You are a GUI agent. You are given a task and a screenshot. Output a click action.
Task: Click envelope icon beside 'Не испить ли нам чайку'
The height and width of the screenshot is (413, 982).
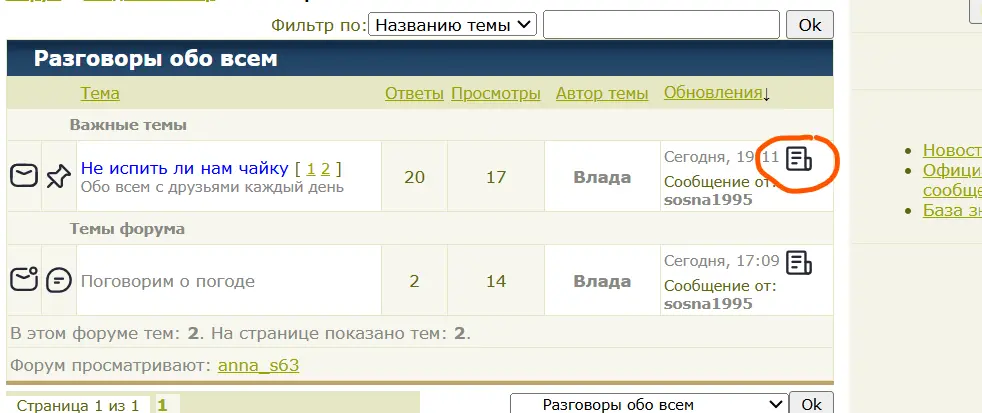[24, 176]
